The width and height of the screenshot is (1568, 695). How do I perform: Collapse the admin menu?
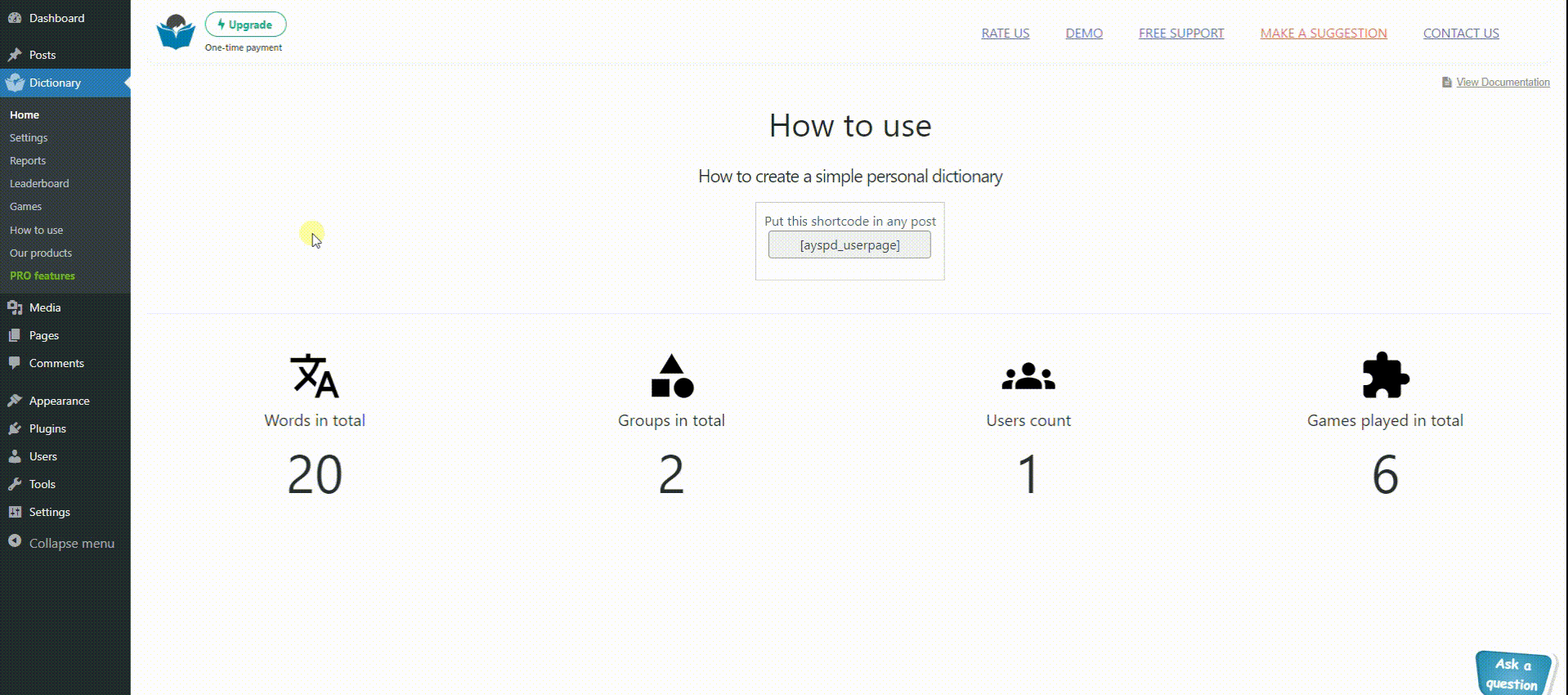tap(65, 543)
